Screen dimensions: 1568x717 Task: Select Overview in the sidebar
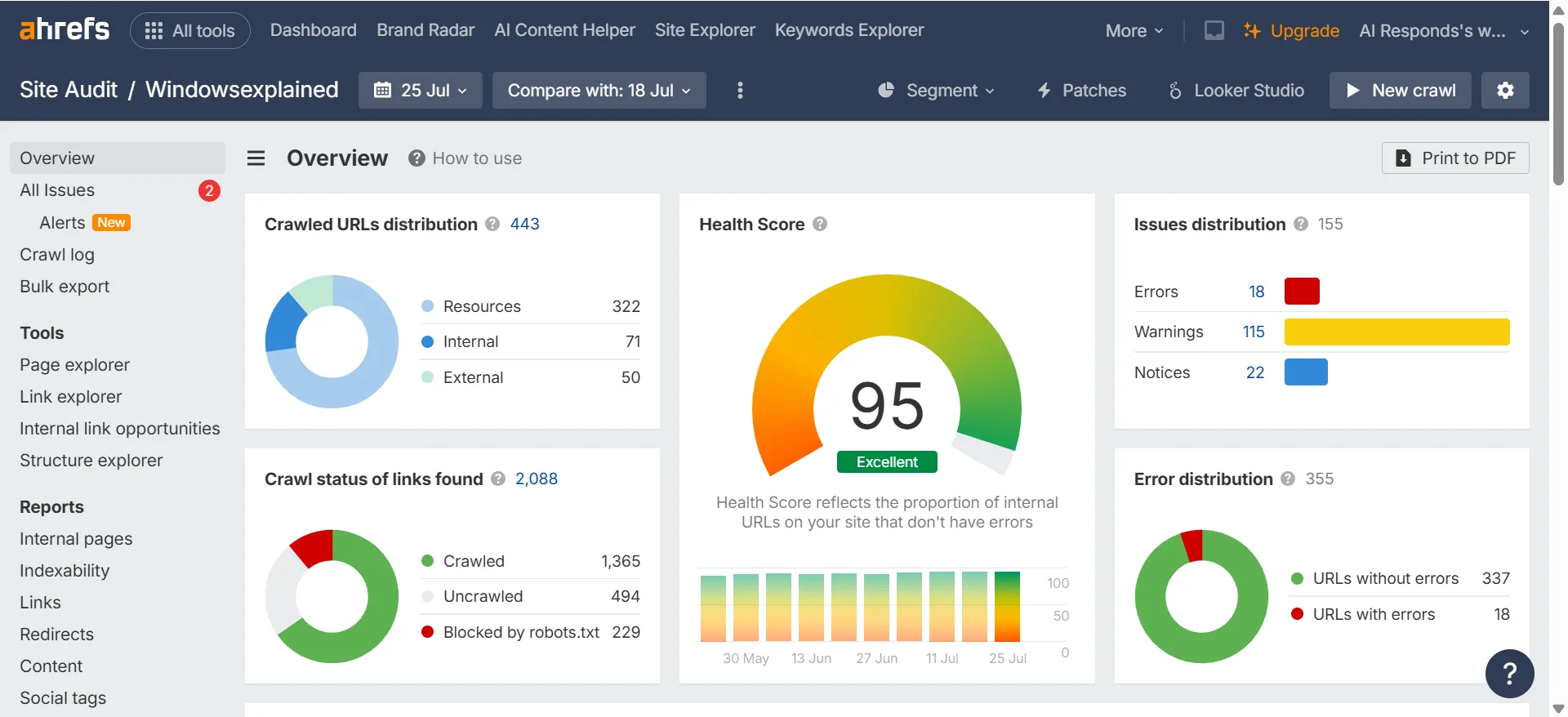(x=118, y=158)
